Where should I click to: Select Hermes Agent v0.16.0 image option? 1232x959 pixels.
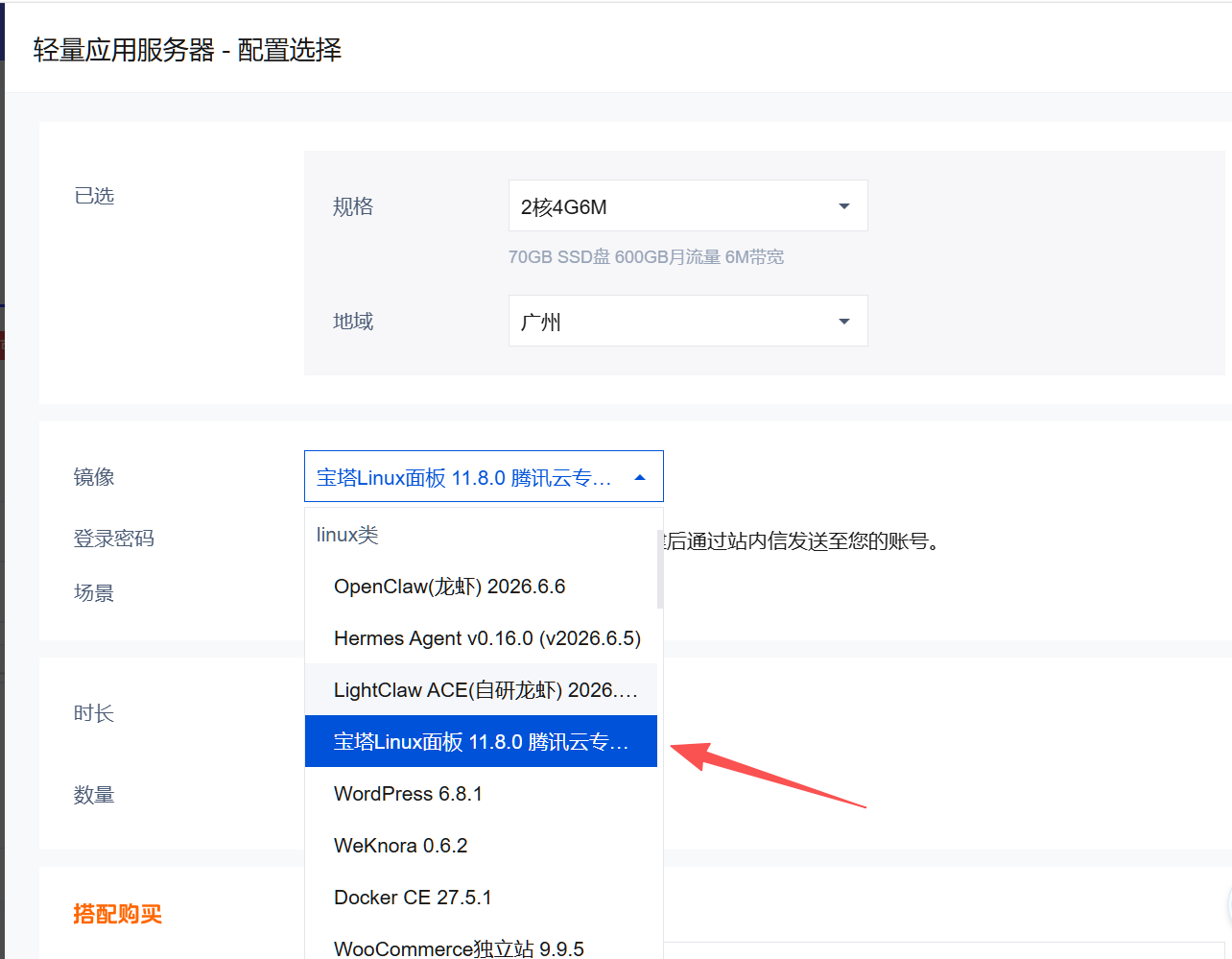coord(481,638)
